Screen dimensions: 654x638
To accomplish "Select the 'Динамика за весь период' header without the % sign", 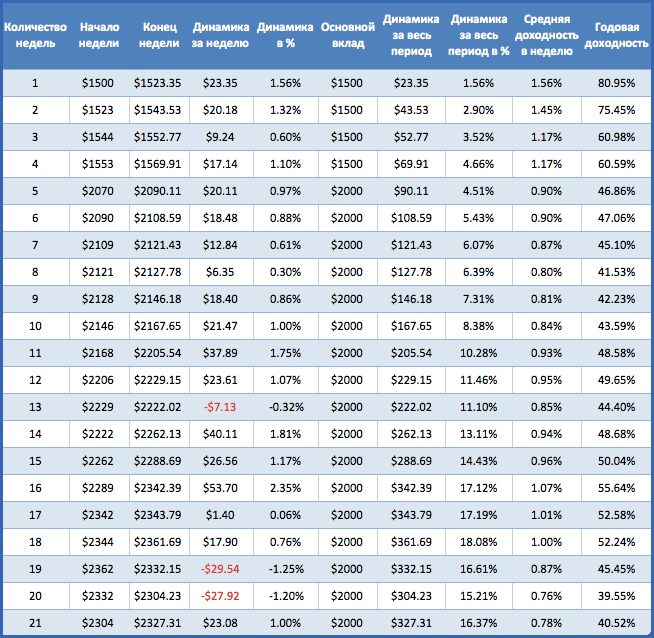I will point(411,35).
